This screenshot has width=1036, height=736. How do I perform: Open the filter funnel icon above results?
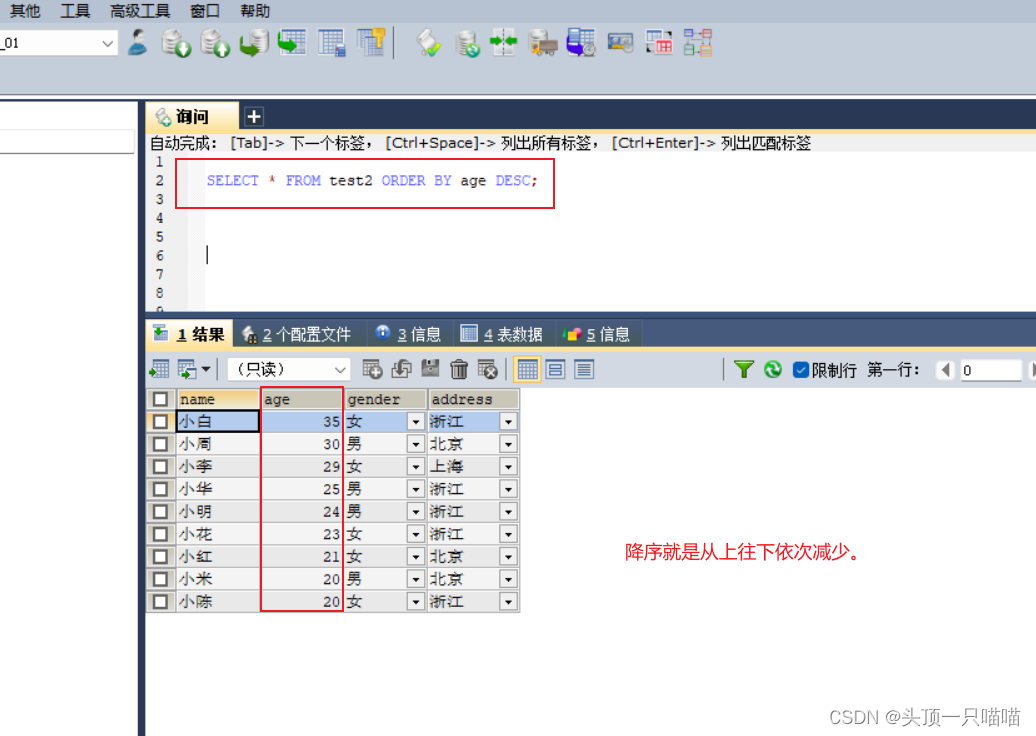[x=745, y=369]
